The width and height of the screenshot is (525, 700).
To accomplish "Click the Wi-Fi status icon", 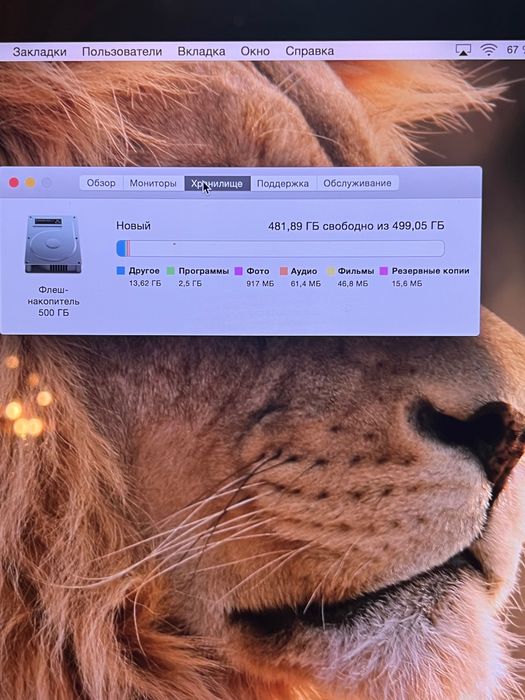I will coord(488,50).
